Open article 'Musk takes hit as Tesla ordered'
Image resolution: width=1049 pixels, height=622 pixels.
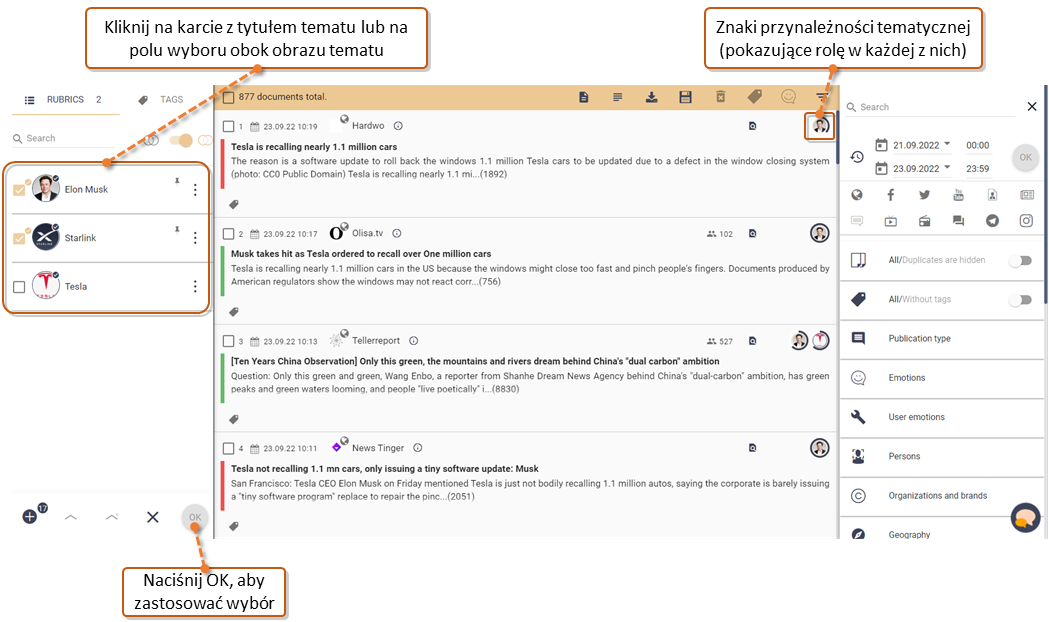(361, 254)
